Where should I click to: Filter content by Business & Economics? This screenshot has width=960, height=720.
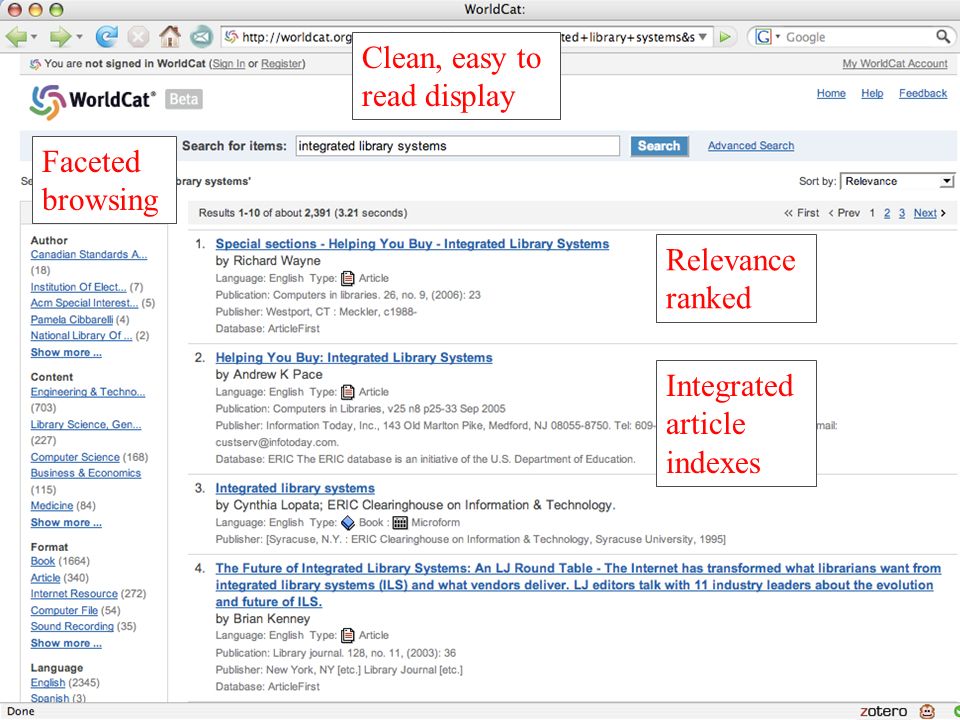pyautogui.click(x=86, y=473)
